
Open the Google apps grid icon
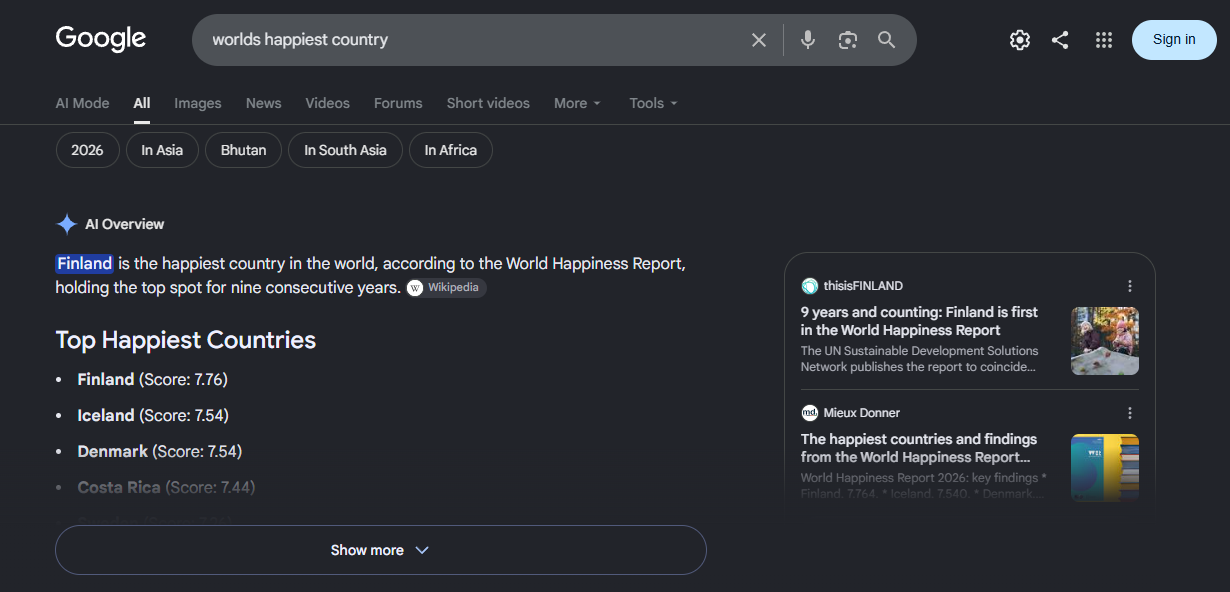(1104, 40)
